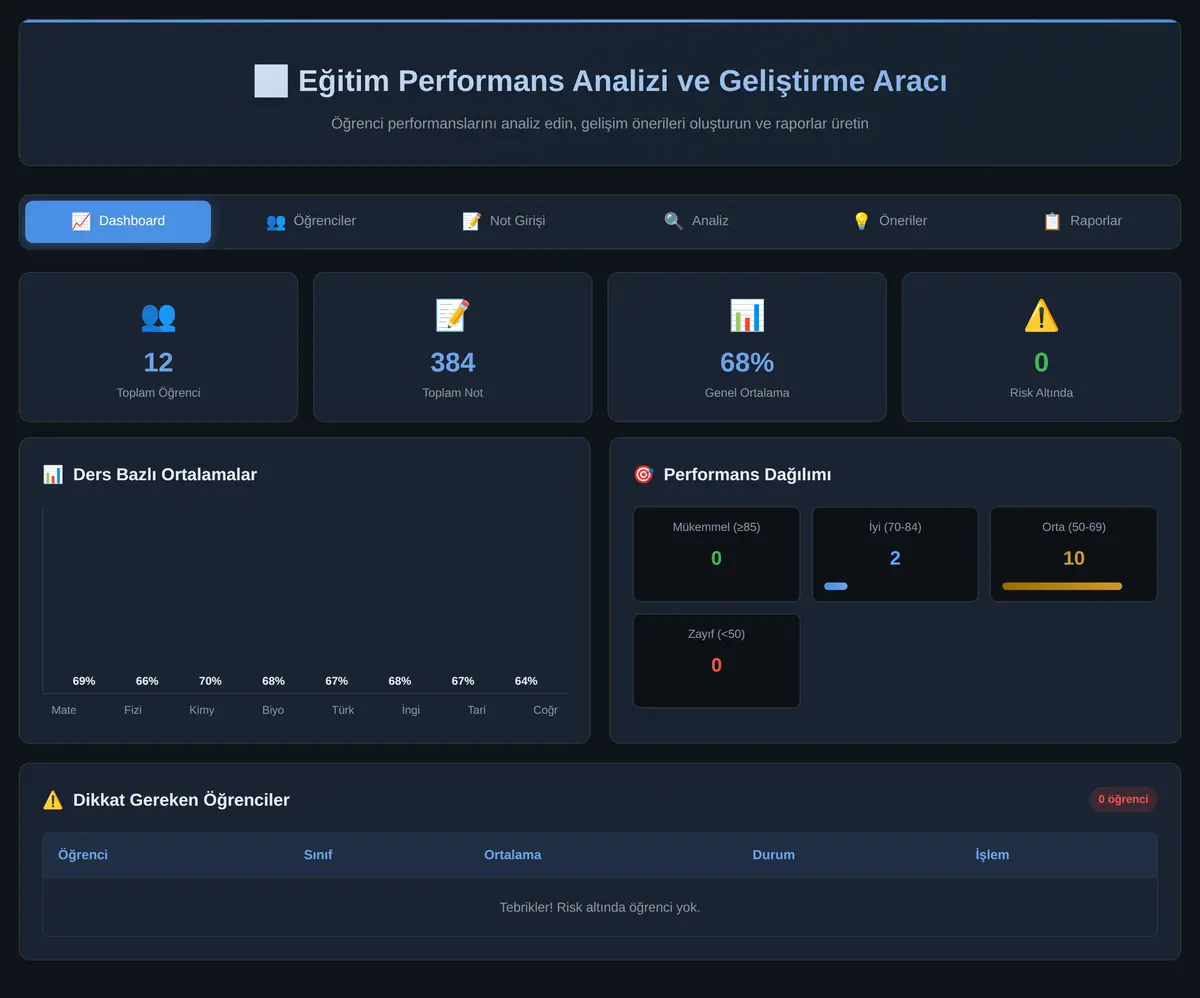Screen dimensions: 1200x998
Task: Click the memo icon in Not Girişi tab
Action: (472, 221)
